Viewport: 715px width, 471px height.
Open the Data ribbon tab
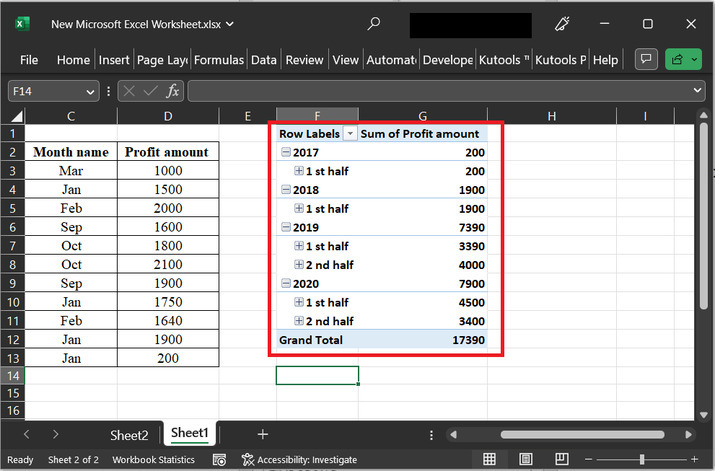pyautogui.click(x=264, y=60)
